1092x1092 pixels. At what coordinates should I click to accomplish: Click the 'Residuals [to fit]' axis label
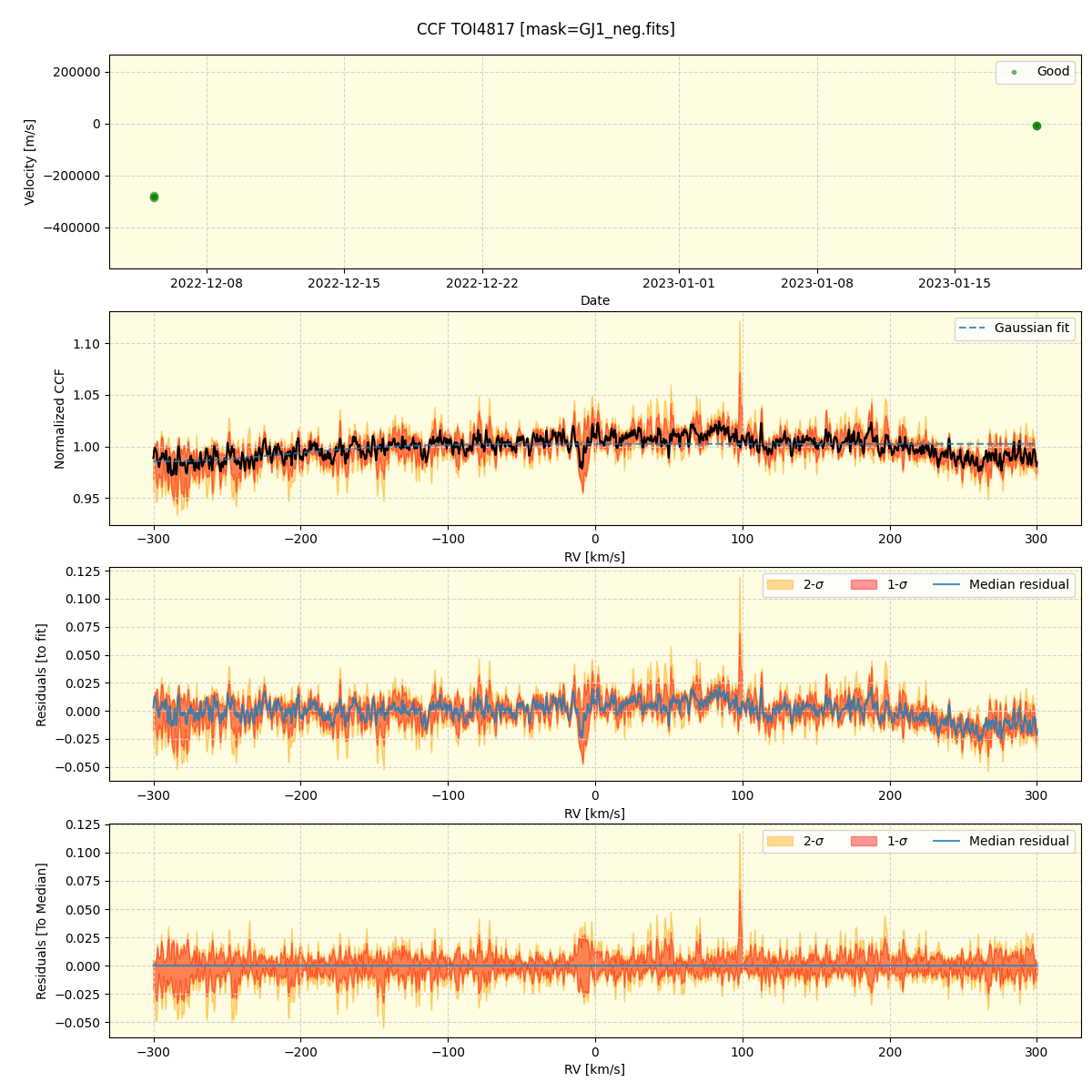click(41, 674)
